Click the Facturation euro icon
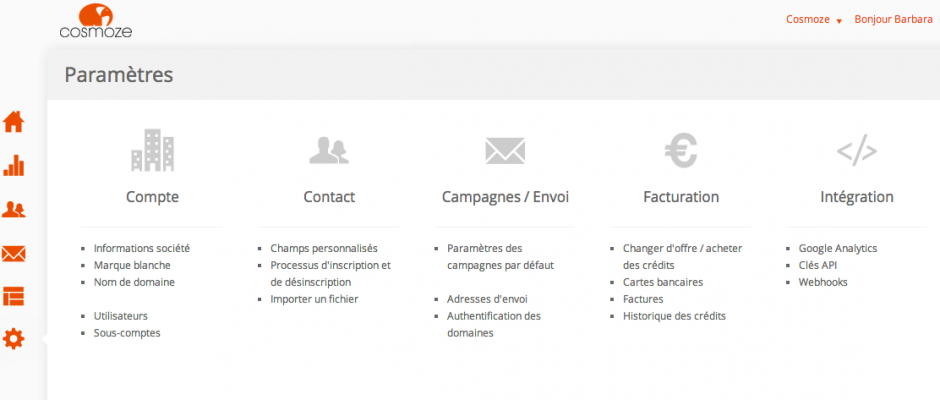This screenshot has height=400, width=940. (681, 151)
